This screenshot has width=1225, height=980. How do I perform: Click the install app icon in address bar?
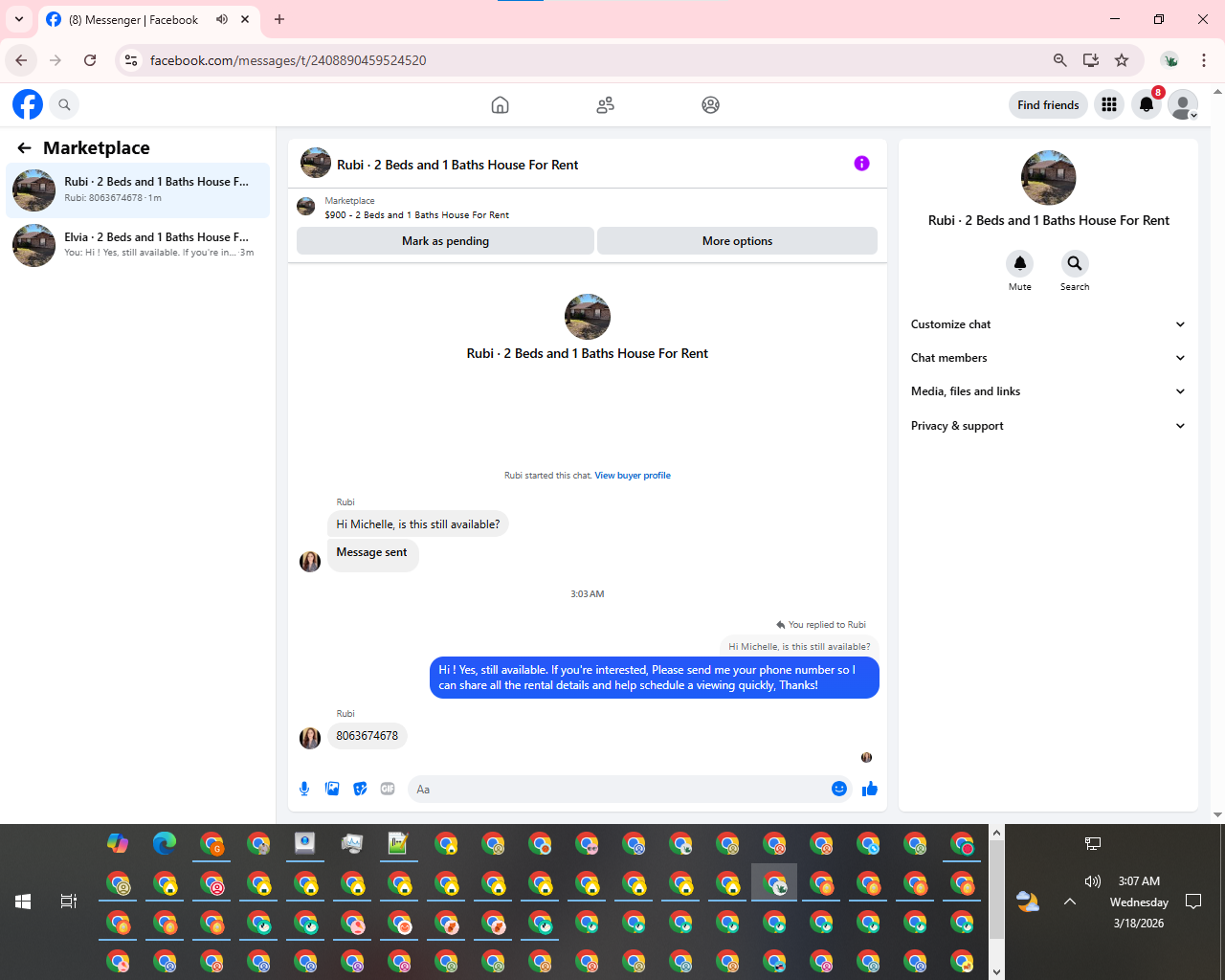[1091, 60]
